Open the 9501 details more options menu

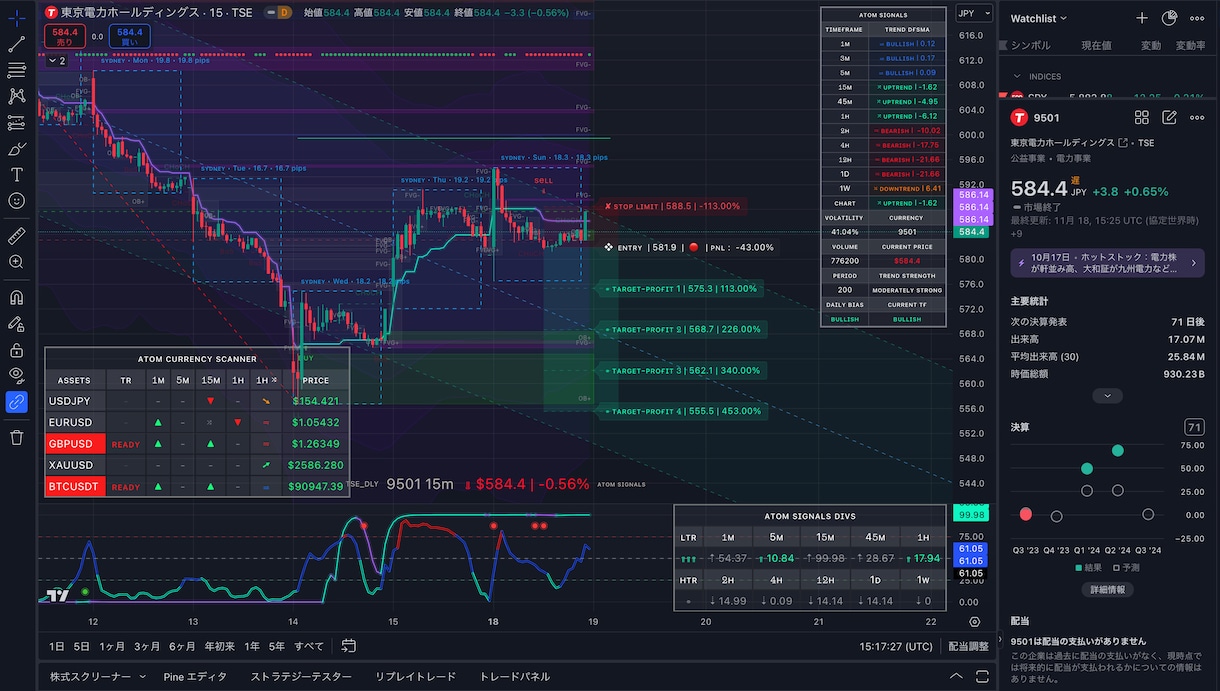click(1197, 117)
